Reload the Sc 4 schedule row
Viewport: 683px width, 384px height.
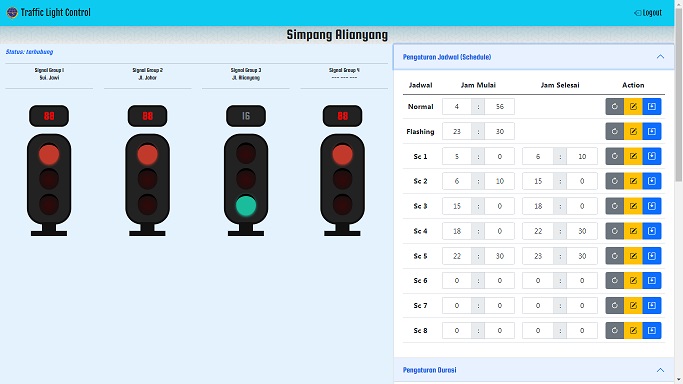click(615, 231)
